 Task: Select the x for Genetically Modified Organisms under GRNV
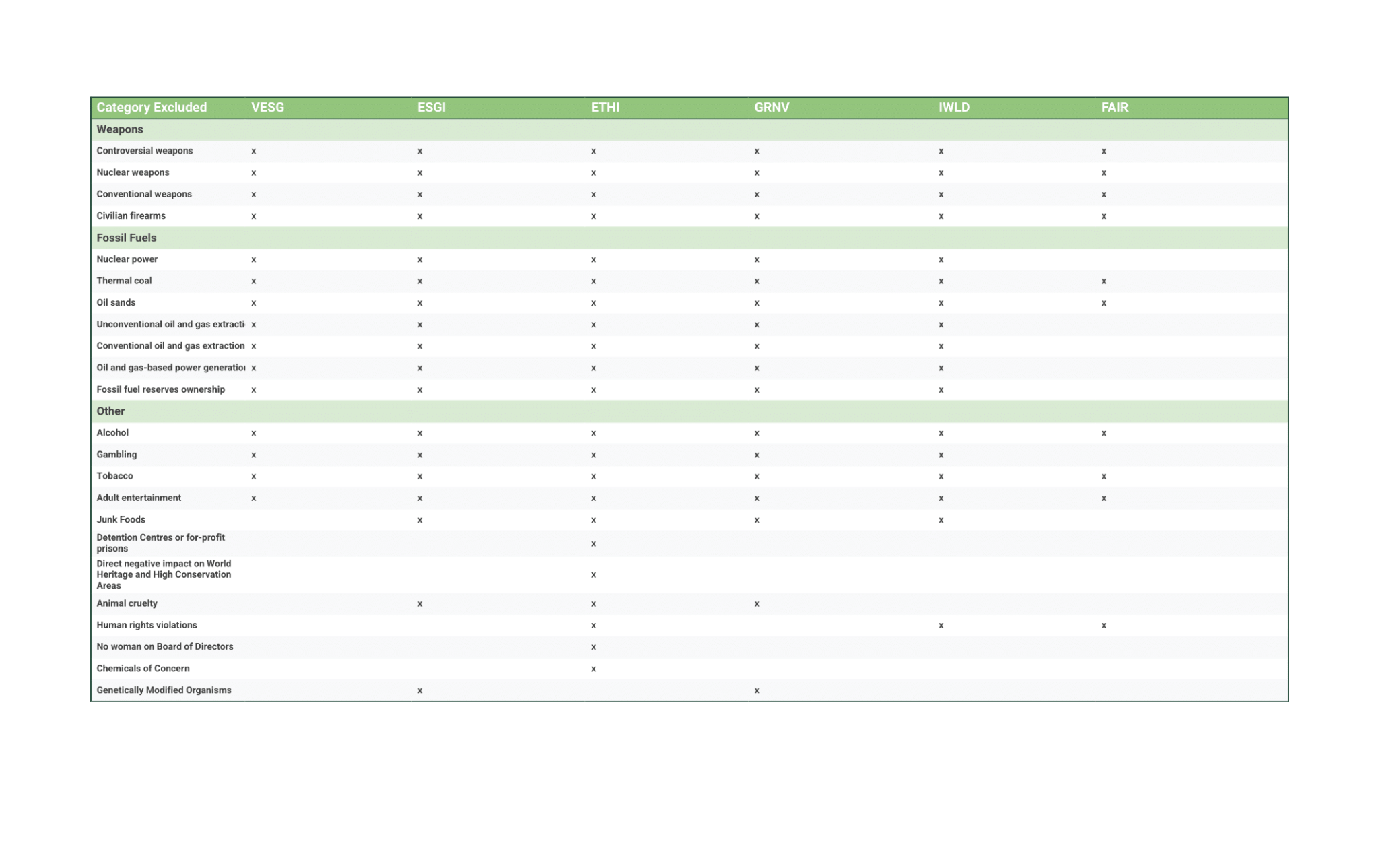[x=757, y=690]
